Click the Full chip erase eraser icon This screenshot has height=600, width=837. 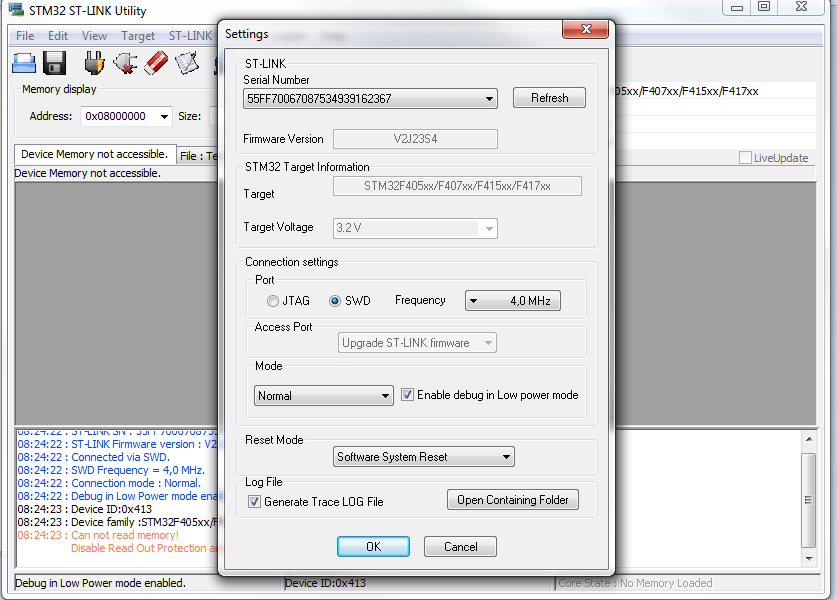tap(156, 63)
